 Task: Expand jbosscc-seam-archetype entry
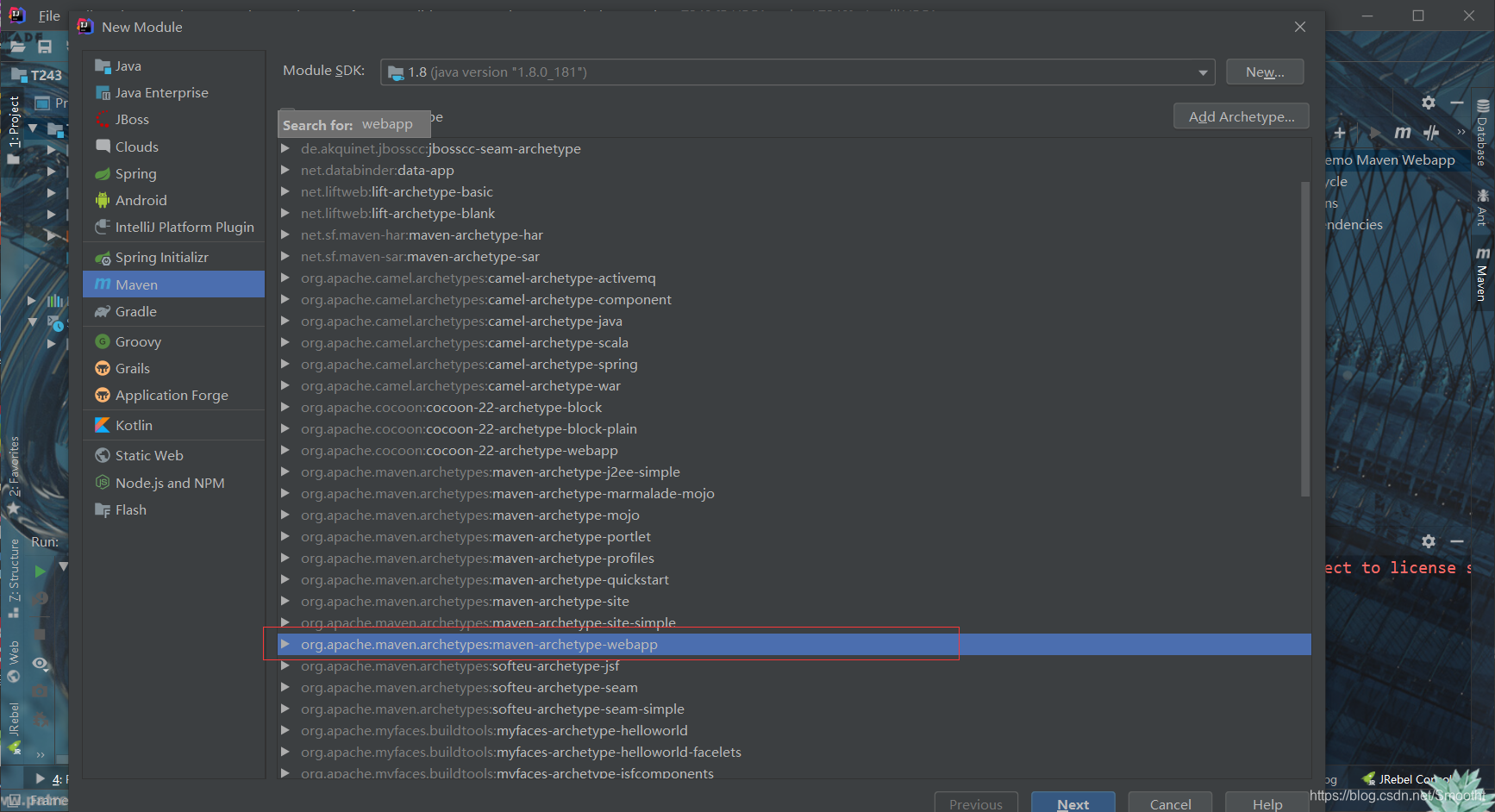285,149
